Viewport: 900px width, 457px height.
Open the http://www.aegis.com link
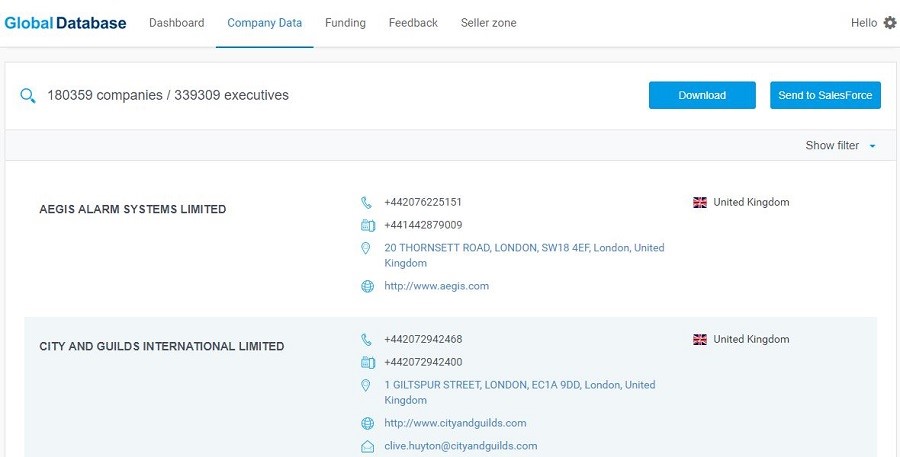tap(436, 286)
